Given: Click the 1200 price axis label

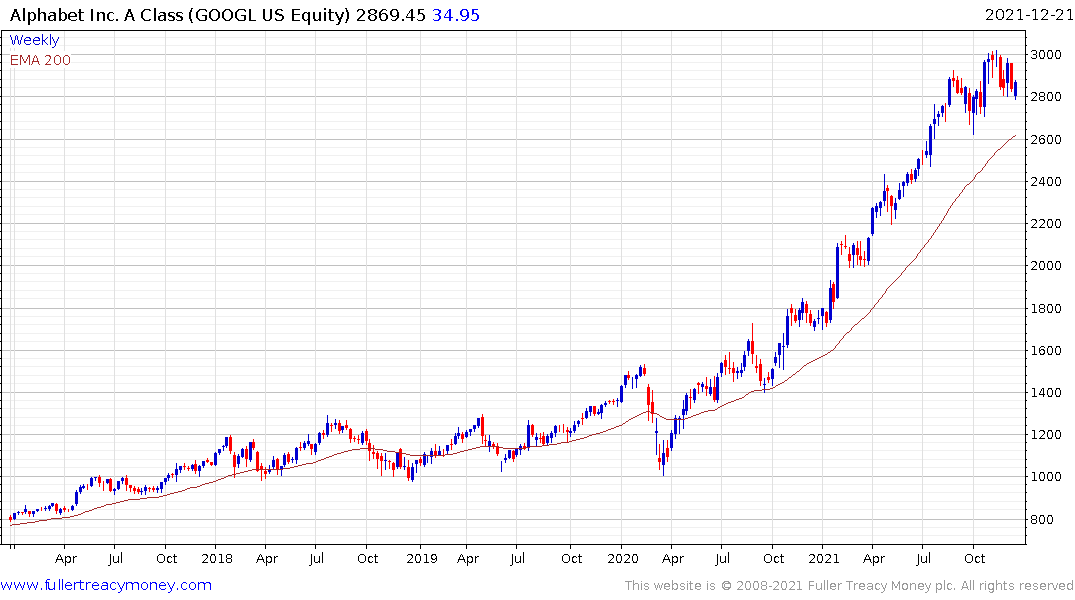Looking at the screenshot, I should (1046, 435).
